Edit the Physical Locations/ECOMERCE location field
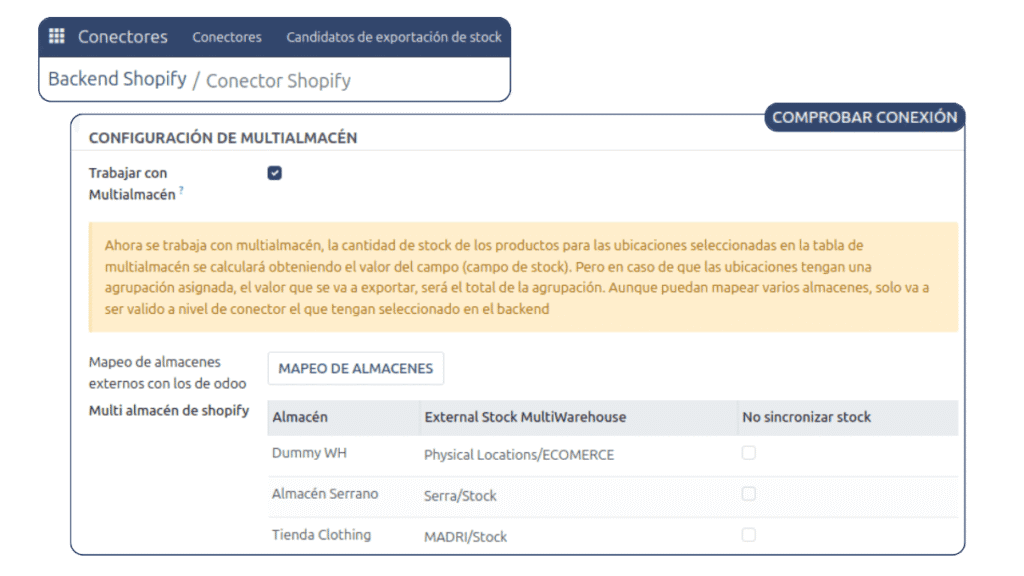Image resolution: width=1024 pixels, height=576 pixels. tap(519, 455)
